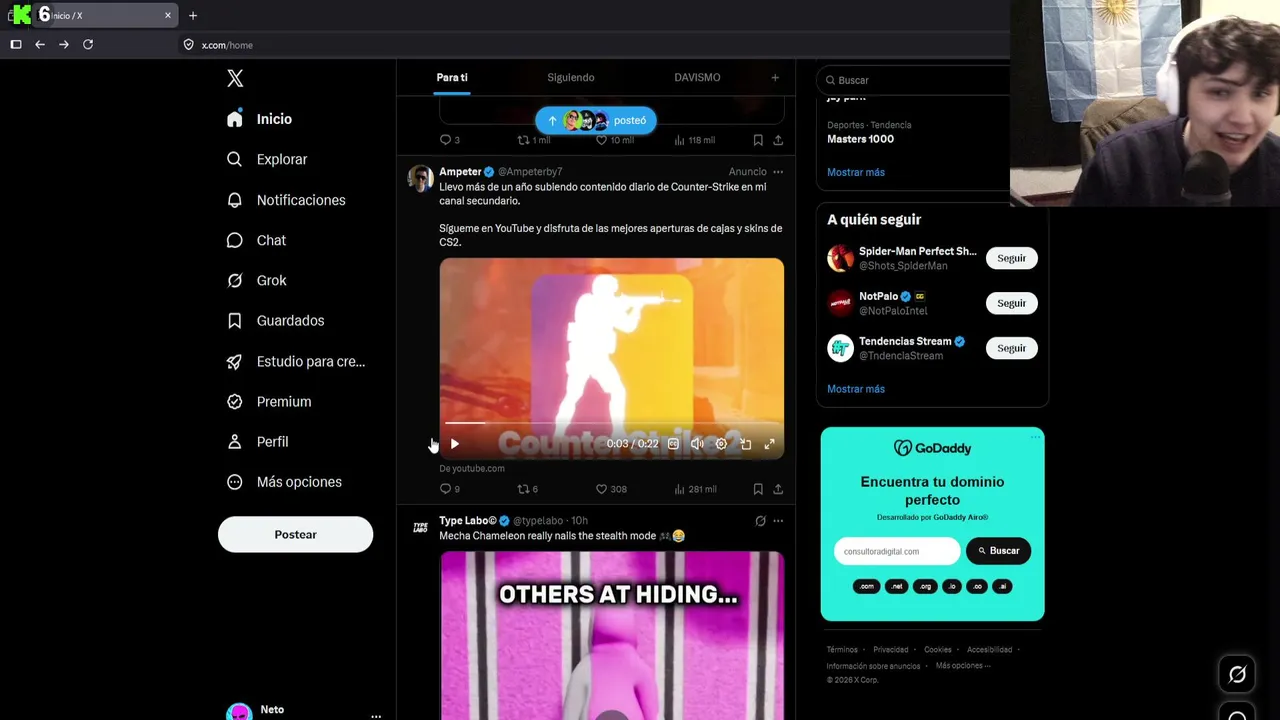1280x720 pixels.
Task: Open Notificaciones in the sidebar
Action: (x=286, y=200)
